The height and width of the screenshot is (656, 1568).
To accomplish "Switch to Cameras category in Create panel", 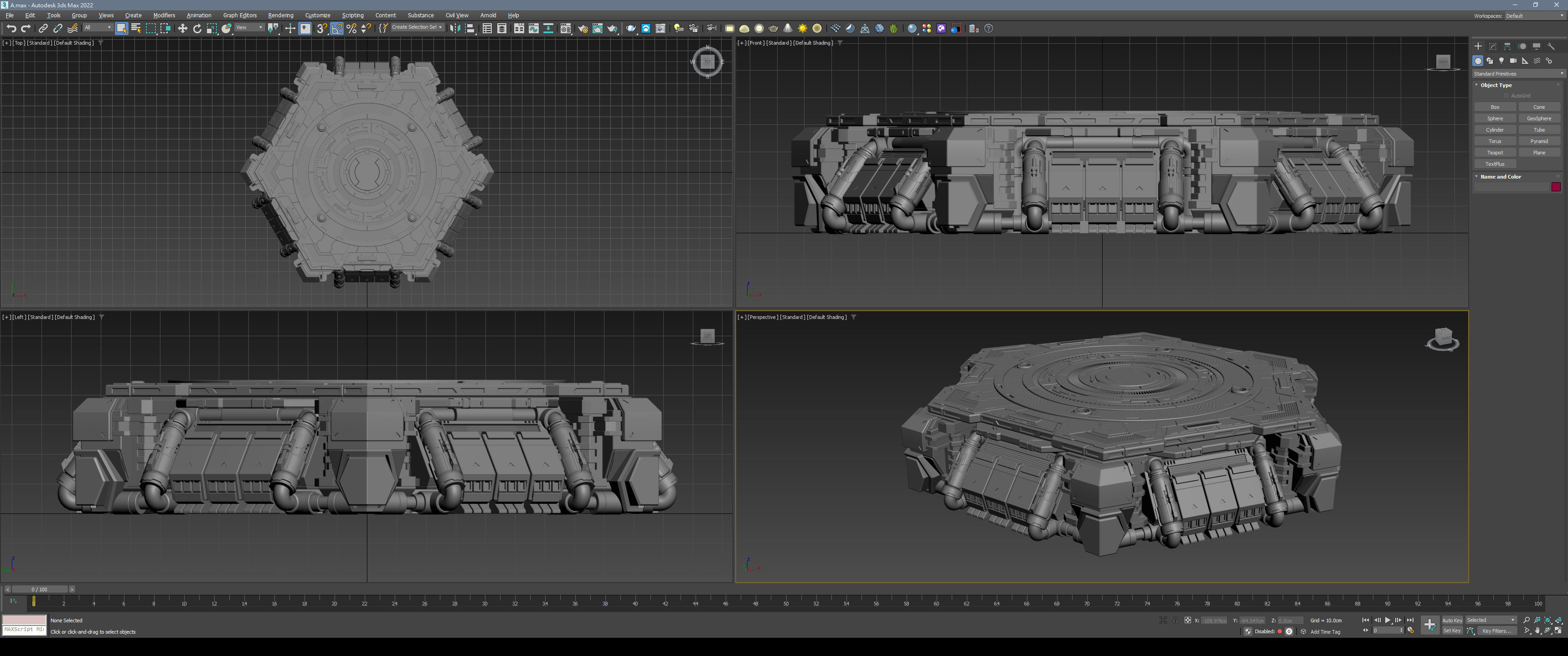I will point(1512,61).
